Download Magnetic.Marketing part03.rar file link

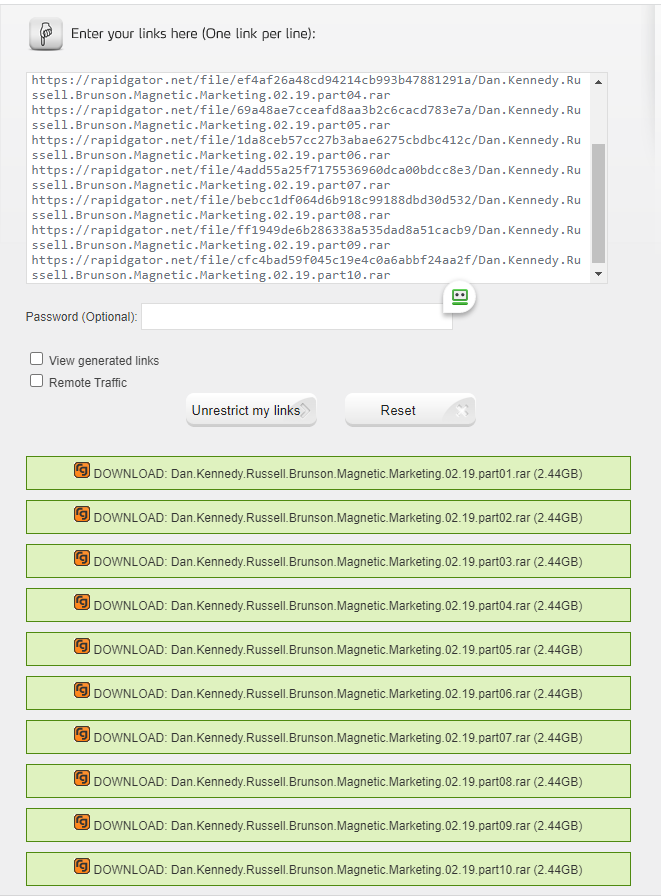tap(328, 561)
